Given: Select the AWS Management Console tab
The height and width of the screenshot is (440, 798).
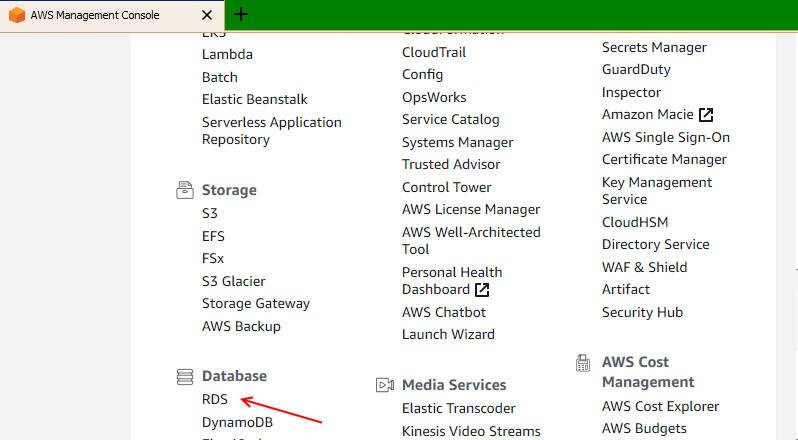Looking at the screenshot, I should coord(112,16).
